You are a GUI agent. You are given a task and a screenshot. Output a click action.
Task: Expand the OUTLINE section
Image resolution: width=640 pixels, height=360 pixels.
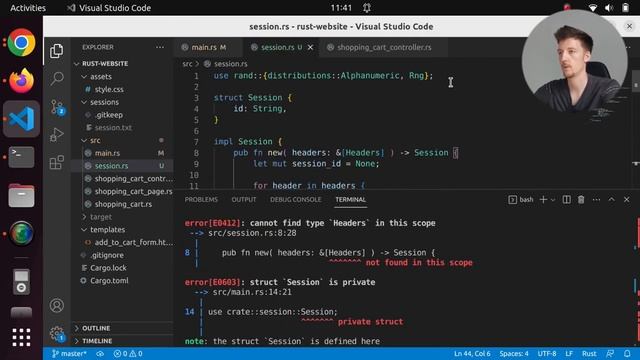point(122,328)
